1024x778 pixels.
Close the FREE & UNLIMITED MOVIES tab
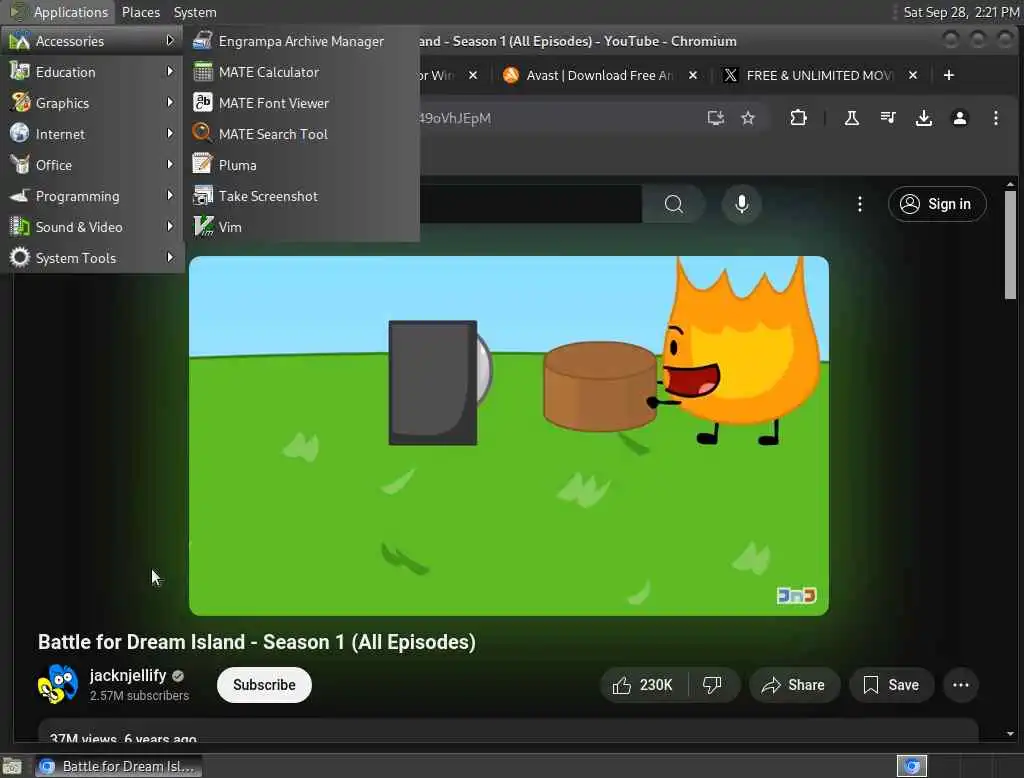[x=913, y=75]
